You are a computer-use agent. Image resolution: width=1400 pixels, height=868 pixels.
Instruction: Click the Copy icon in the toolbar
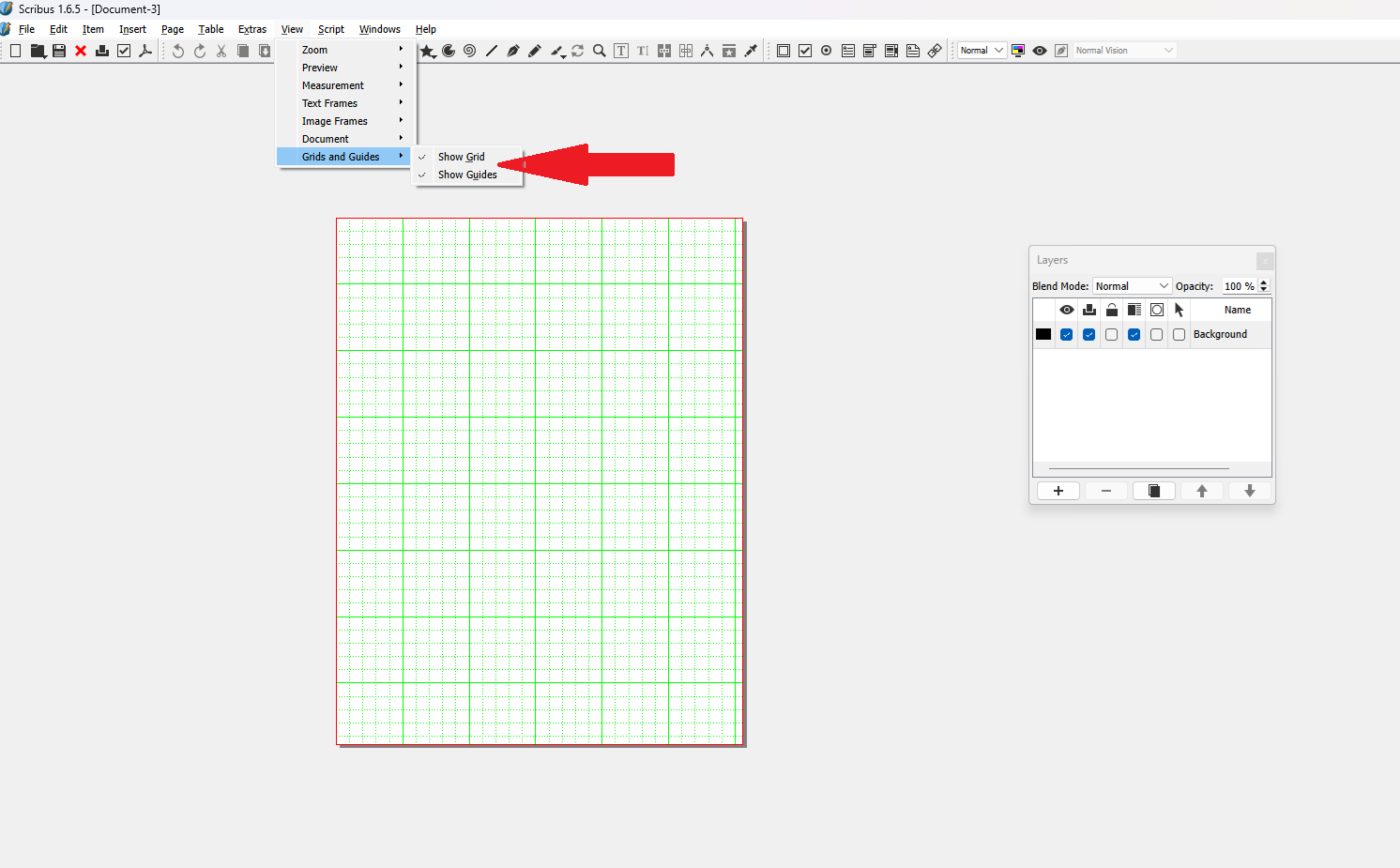243,51
